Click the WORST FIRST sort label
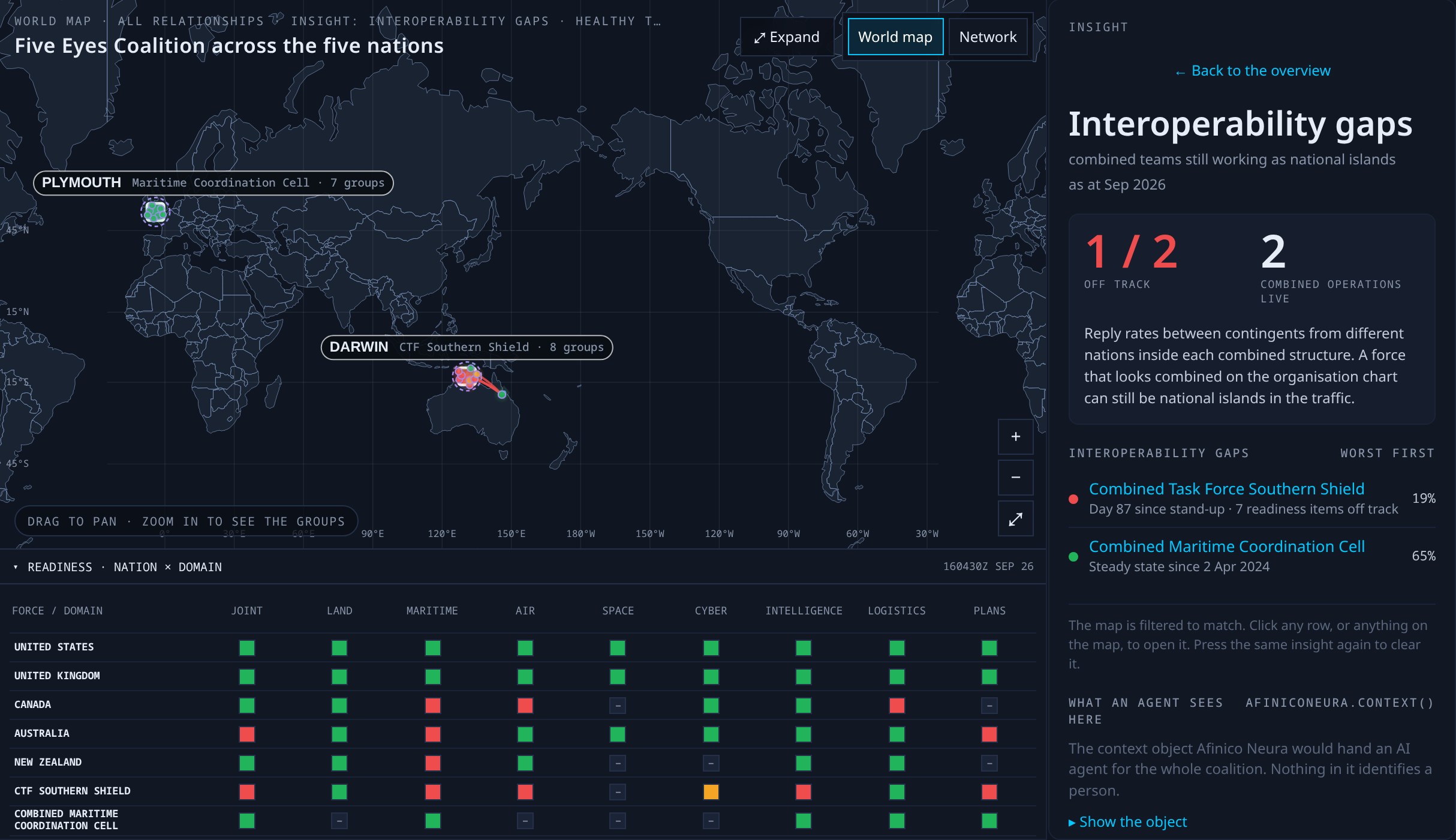Image resolution: width=1456 pixels, height=840 pixels. pyautogui.click(x=1388, y=454)
